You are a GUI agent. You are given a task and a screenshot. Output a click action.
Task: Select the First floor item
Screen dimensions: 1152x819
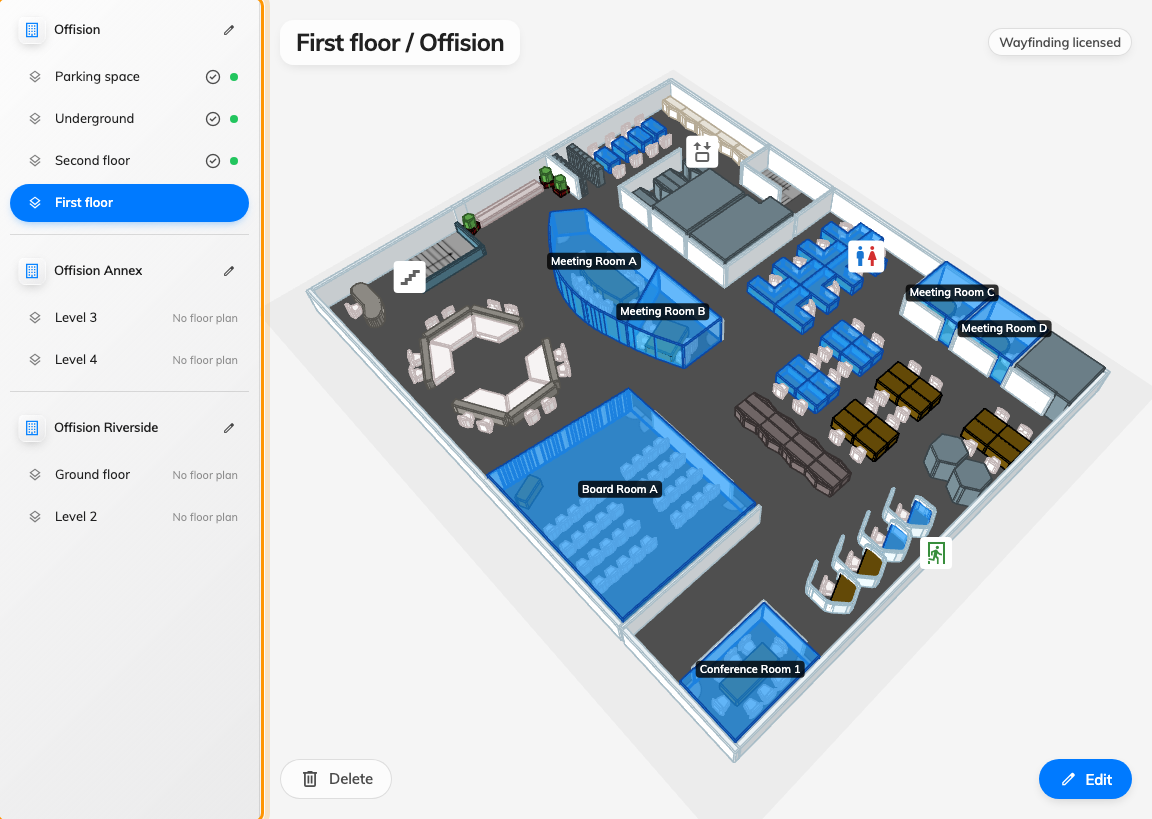[x=129, y=203]
